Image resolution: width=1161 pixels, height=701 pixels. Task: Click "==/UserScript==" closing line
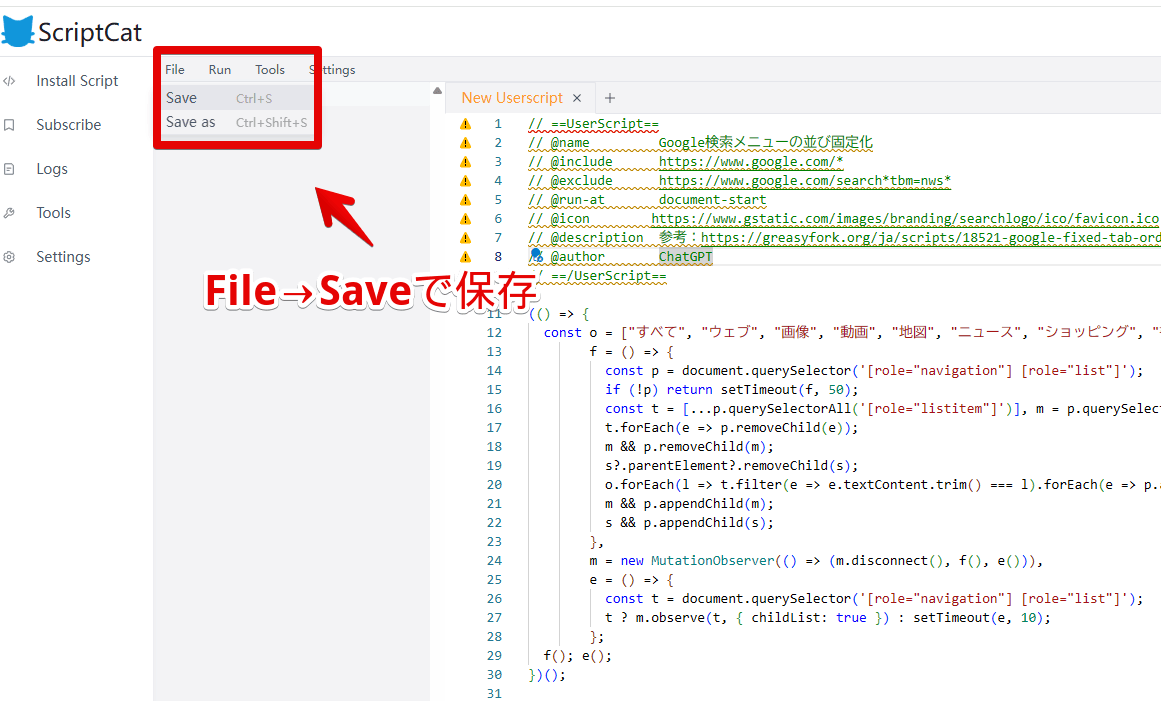[609, 275]
